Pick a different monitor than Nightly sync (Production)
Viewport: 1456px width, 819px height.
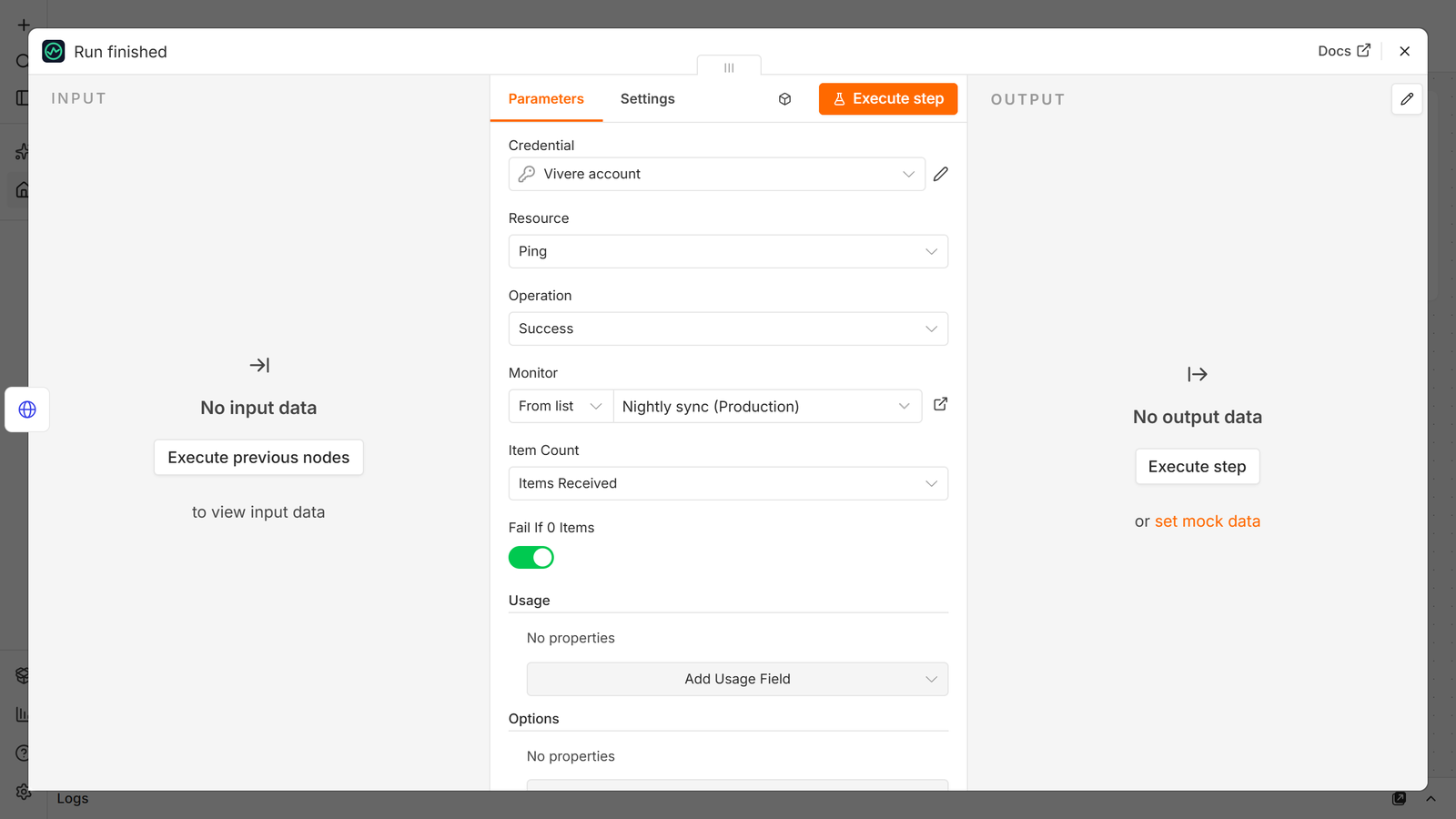(x=767, y=406)
